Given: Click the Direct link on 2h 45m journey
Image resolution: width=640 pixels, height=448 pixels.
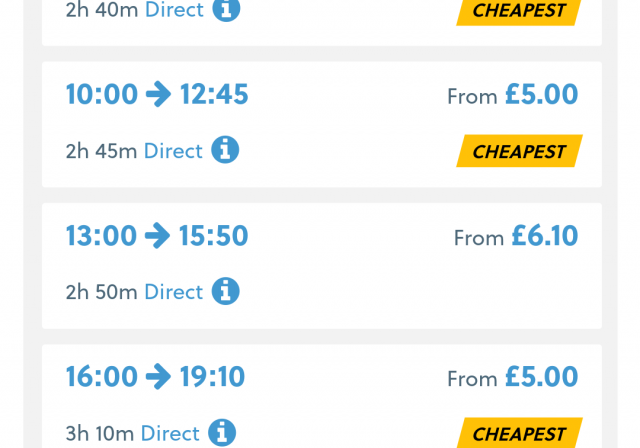Looking at the screenshot, I should [173, 151].
